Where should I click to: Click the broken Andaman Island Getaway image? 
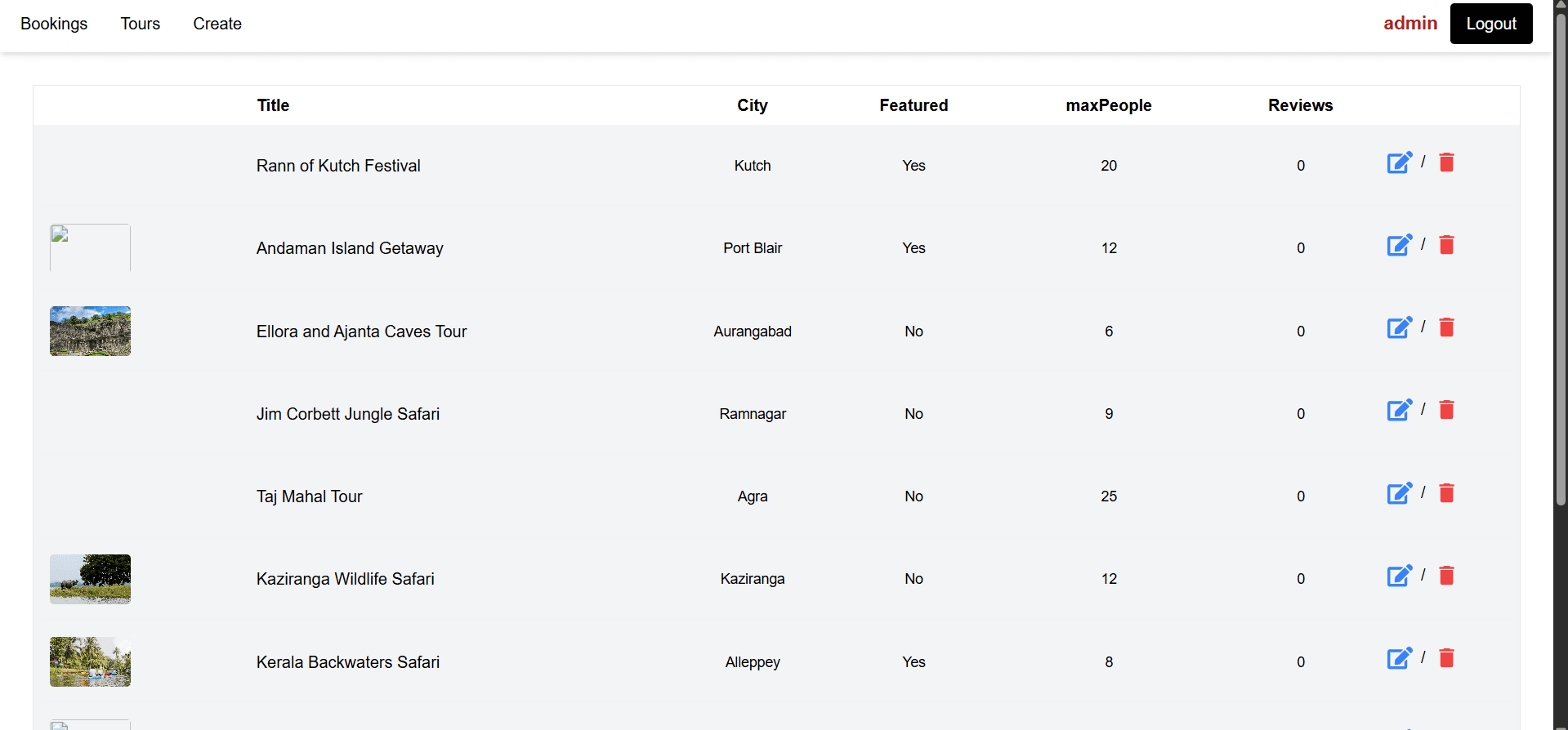point(90,247)
